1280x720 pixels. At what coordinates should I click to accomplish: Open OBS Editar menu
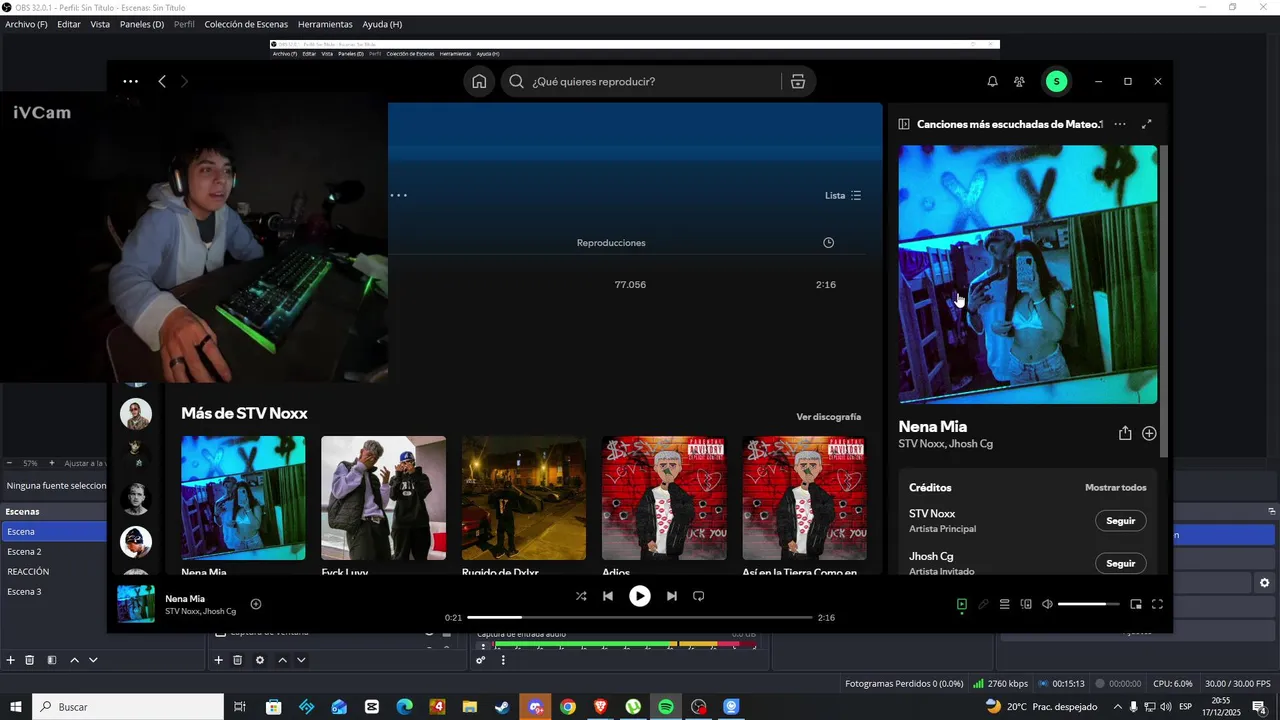[69, 24]
